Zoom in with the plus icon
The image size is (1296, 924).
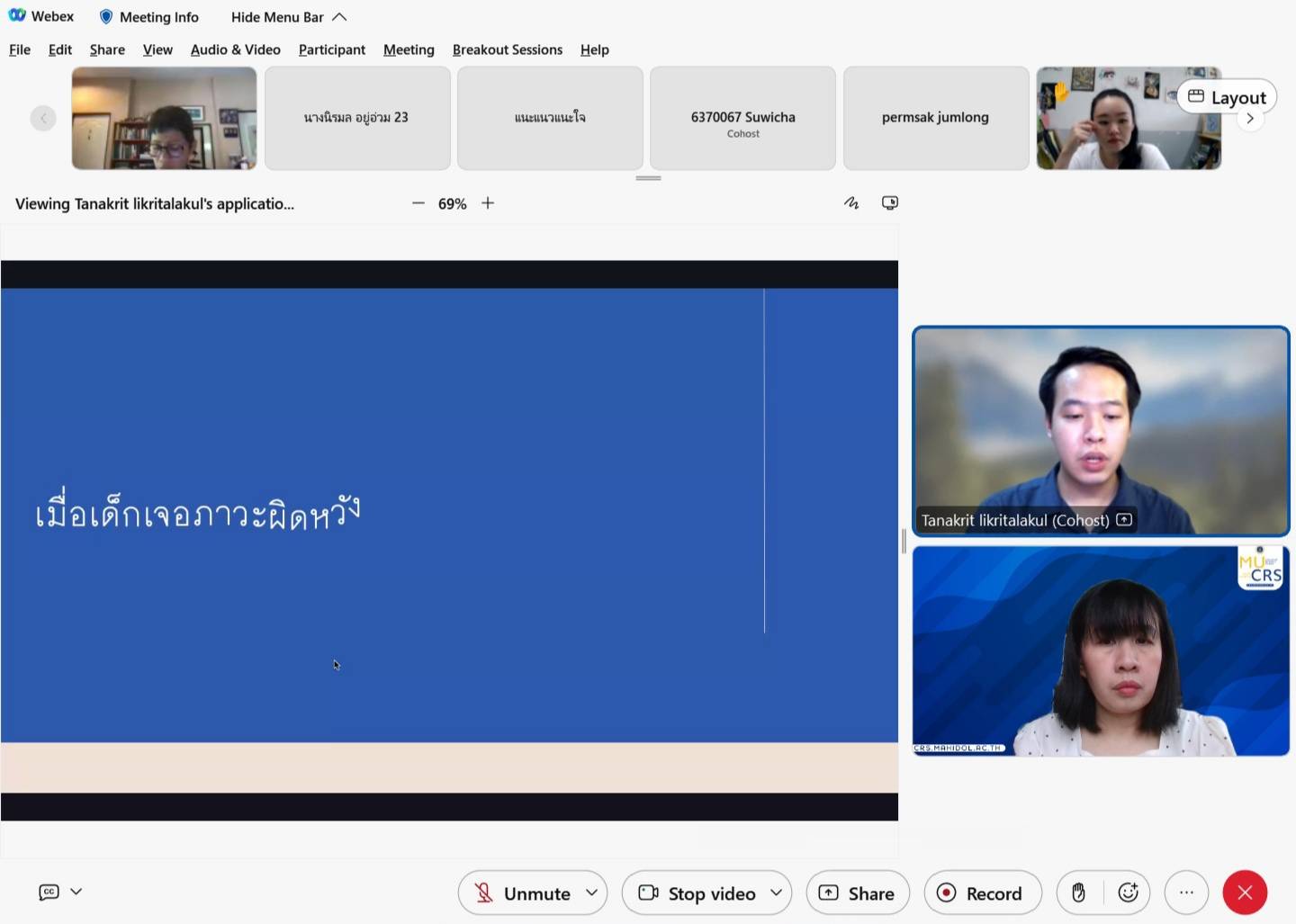(x=488, y=203)
